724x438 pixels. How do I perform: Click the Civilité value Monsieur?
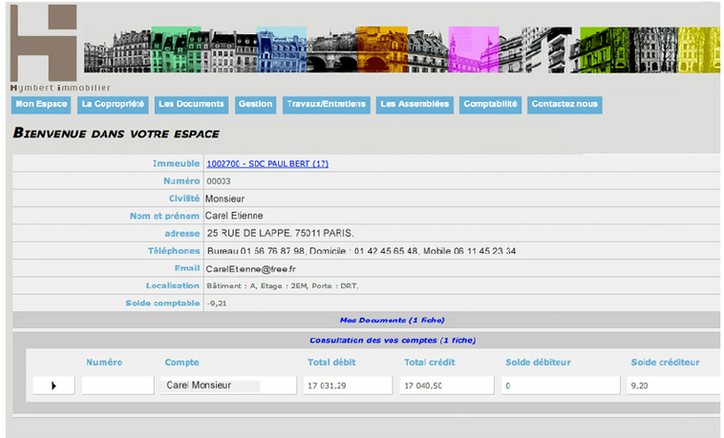point(225,199)
